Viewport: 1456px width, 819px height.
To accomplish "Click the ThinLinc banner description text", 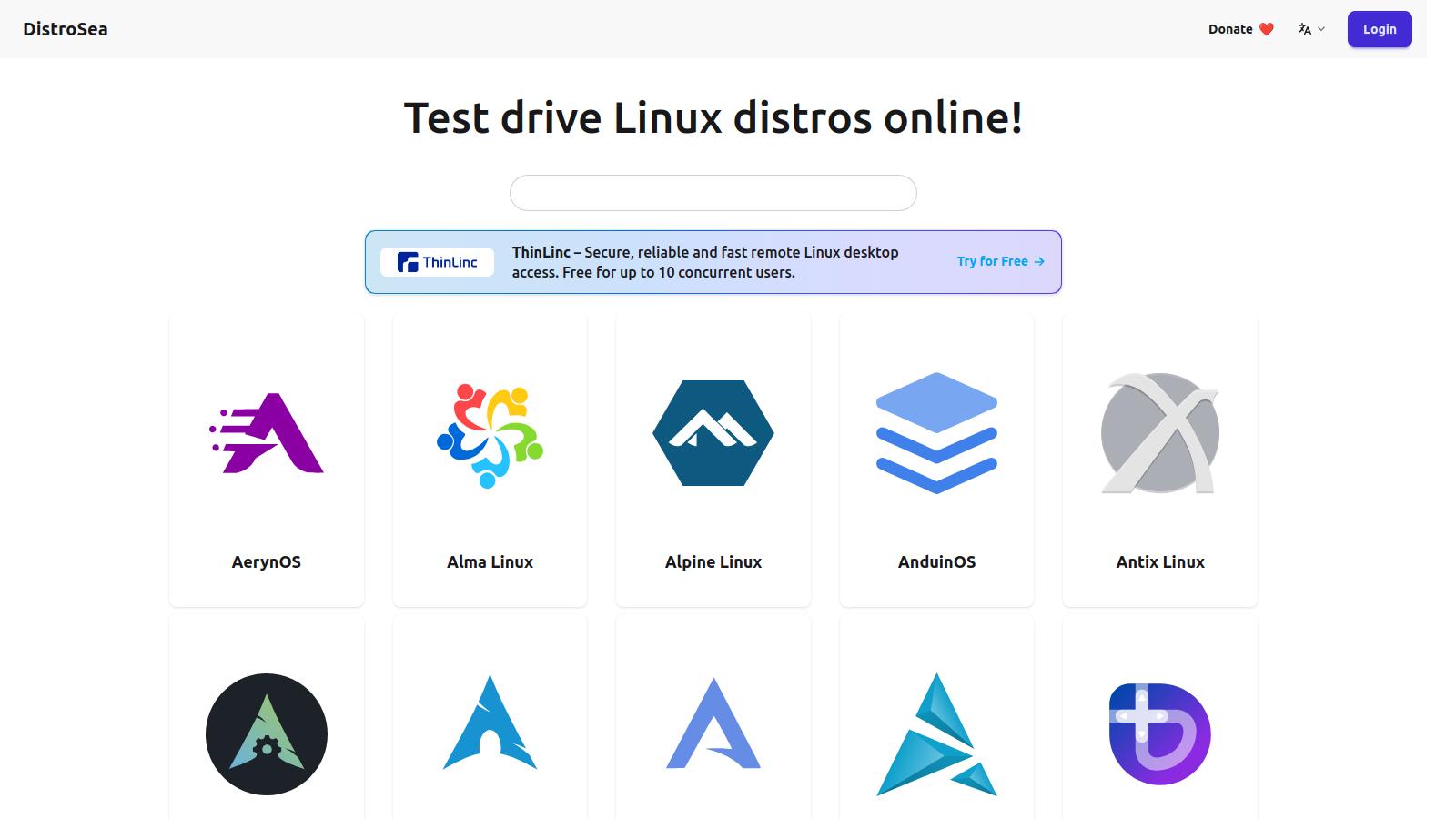I will coord(705,262).
